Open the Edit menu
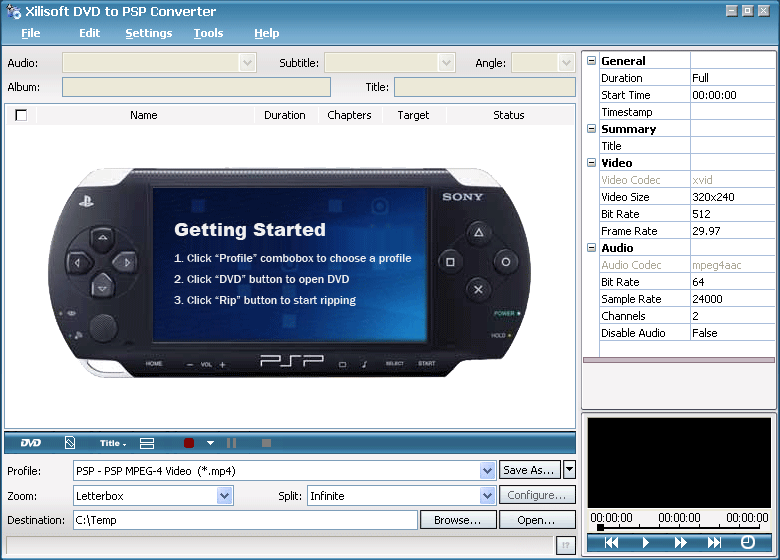 [90, 33]
